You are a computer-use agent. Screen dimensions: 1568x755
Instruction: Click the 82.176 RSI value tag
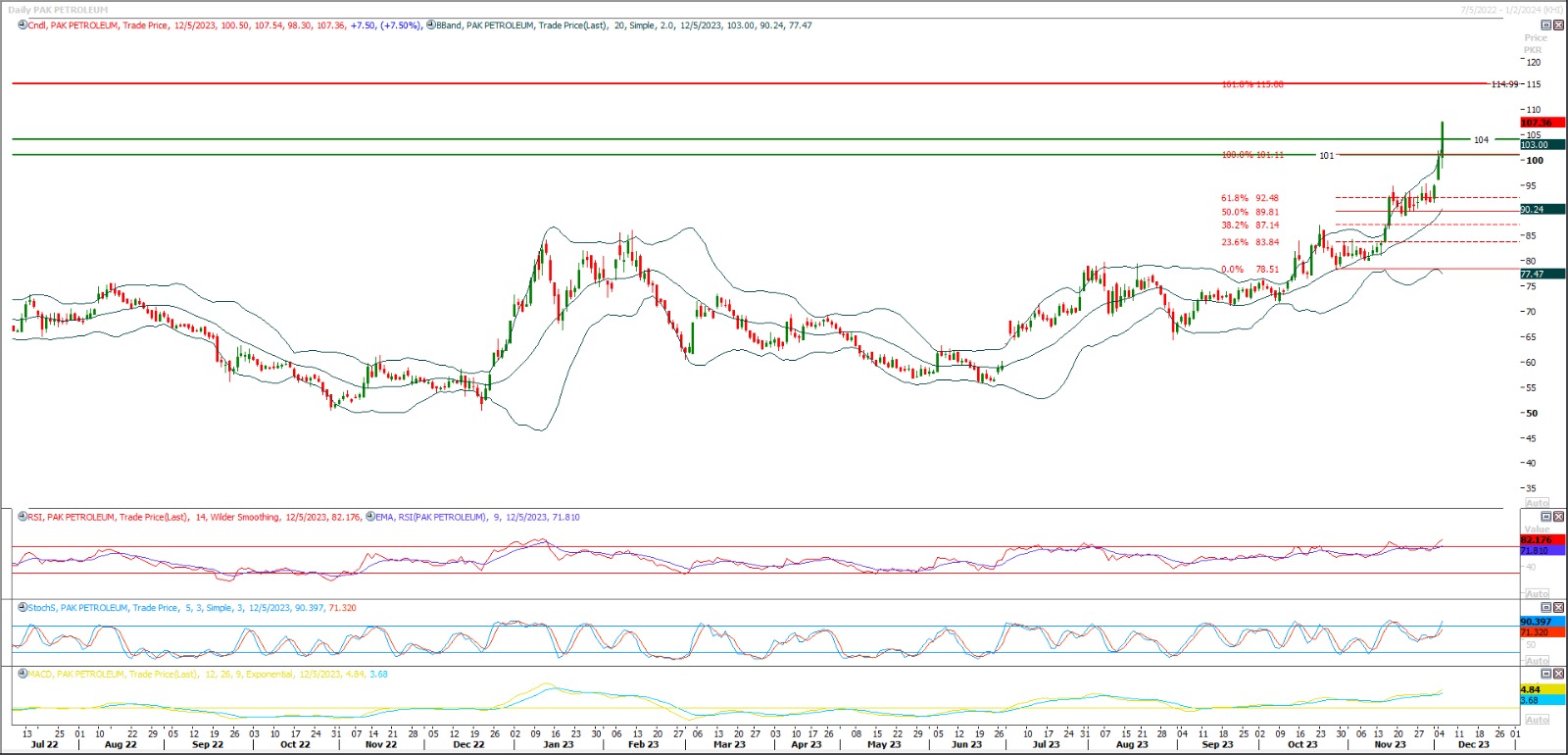click(1543, 540)
